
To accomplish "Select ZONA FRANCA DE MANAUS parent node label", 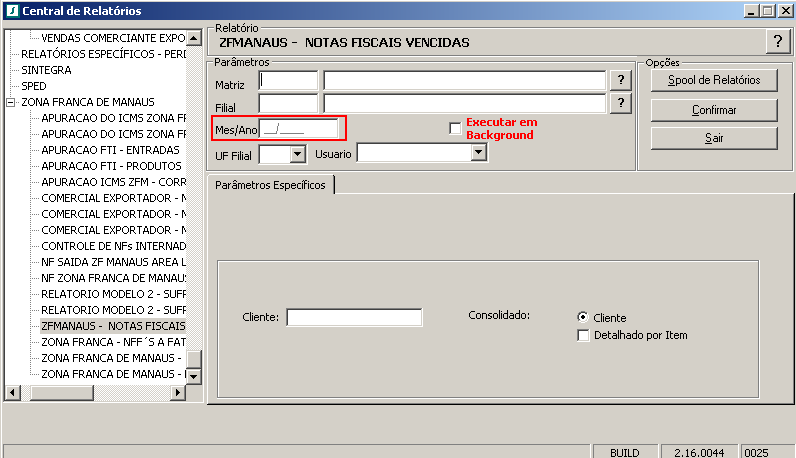I will point(88,102).
